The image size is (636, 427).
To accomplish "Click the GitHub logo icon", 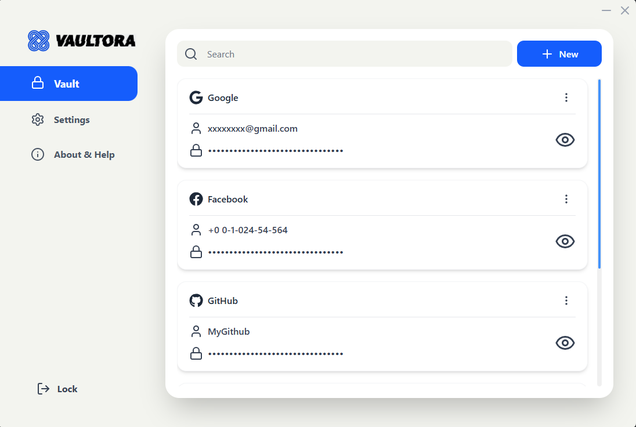I will [x=196, y=301].
